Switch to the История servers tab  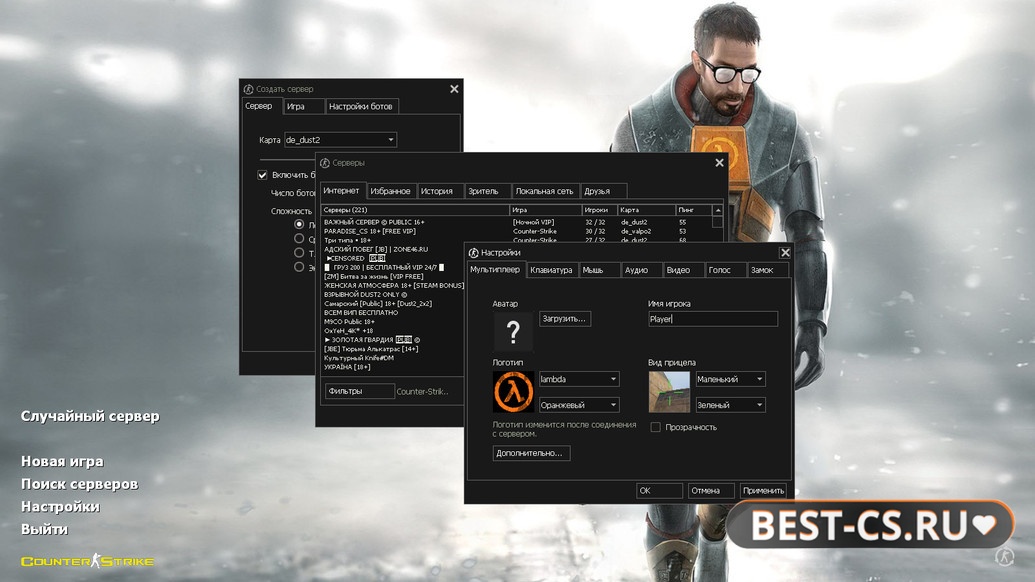[x=440, y=191]
